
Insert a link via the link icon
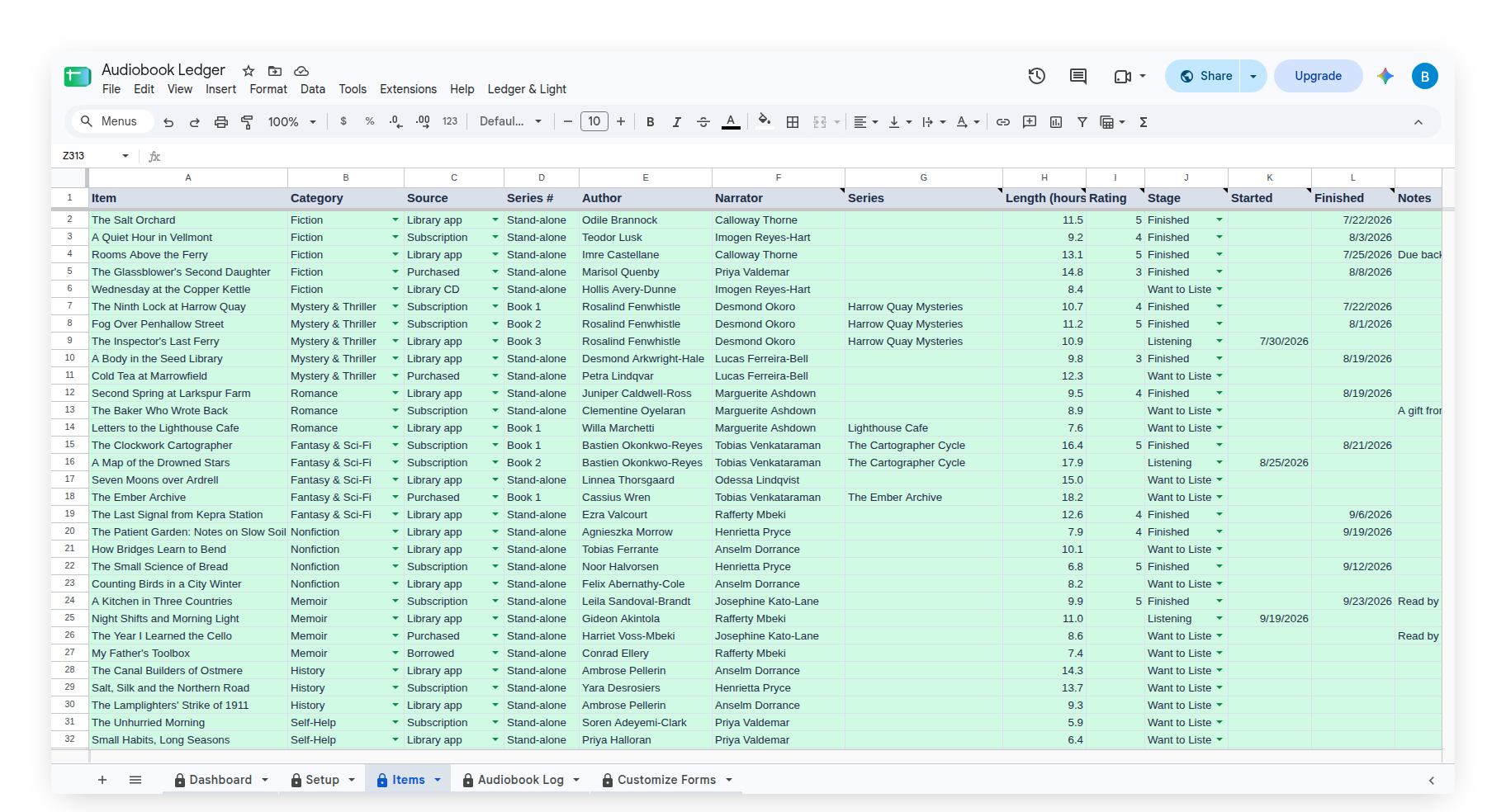(1003, 122)
